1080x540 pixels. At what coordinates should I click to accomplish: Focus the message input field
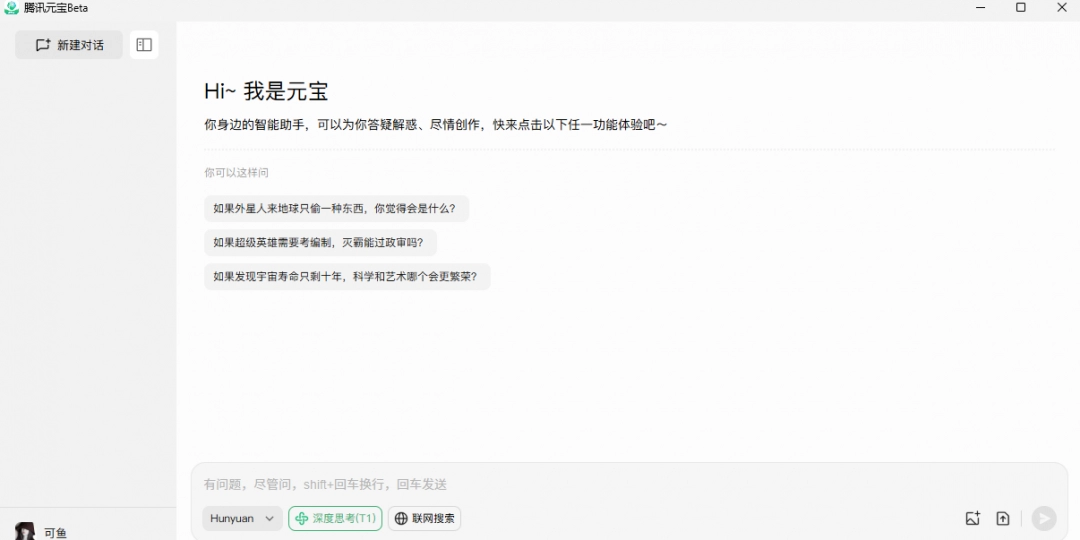(628, 485)
